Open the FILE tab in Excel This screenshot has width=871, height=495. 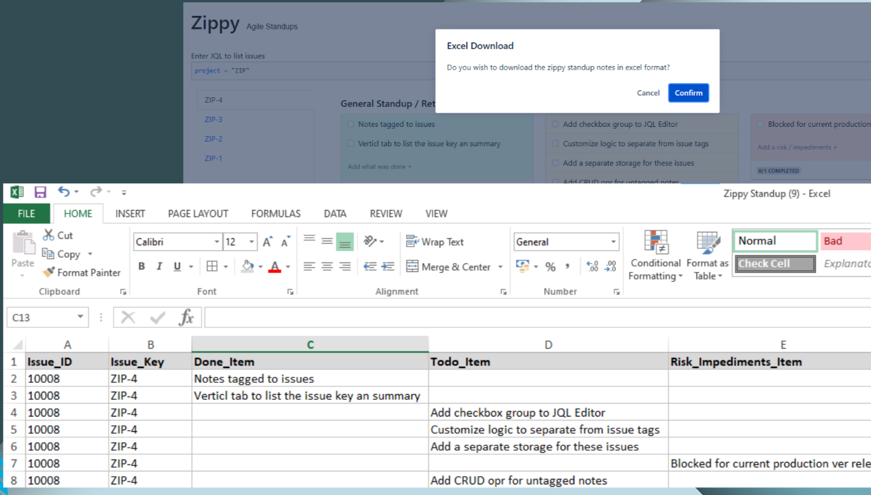[x=26, y=213]
